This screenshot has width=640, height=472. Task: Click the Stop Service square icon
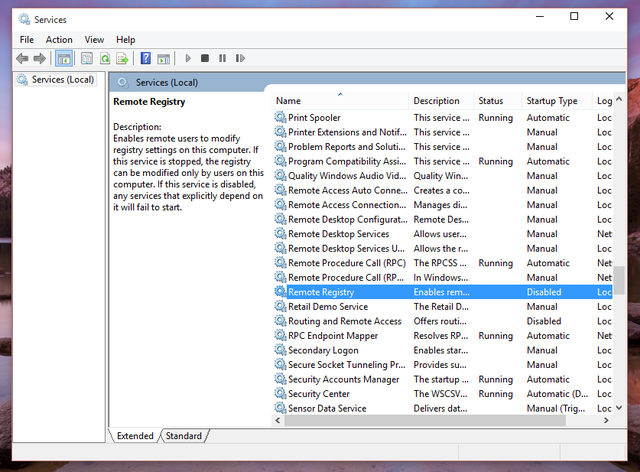pos(205,58)
